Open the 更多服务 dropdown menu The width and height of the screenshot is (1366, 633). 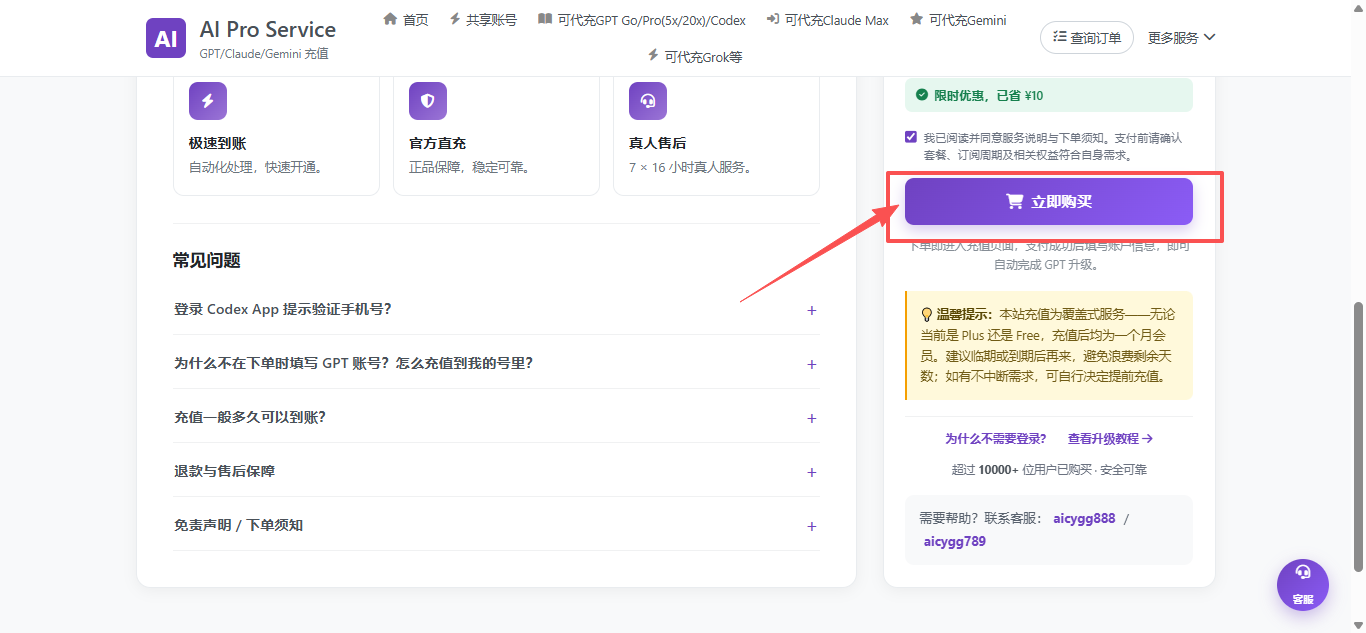[1182, 38]
